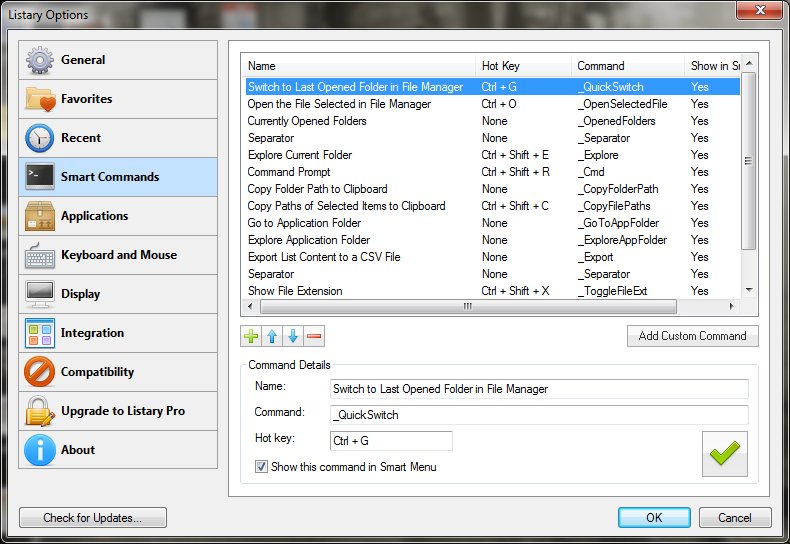Remove command with red minus icon
This screenshot has width=790, height=544.
314,337
